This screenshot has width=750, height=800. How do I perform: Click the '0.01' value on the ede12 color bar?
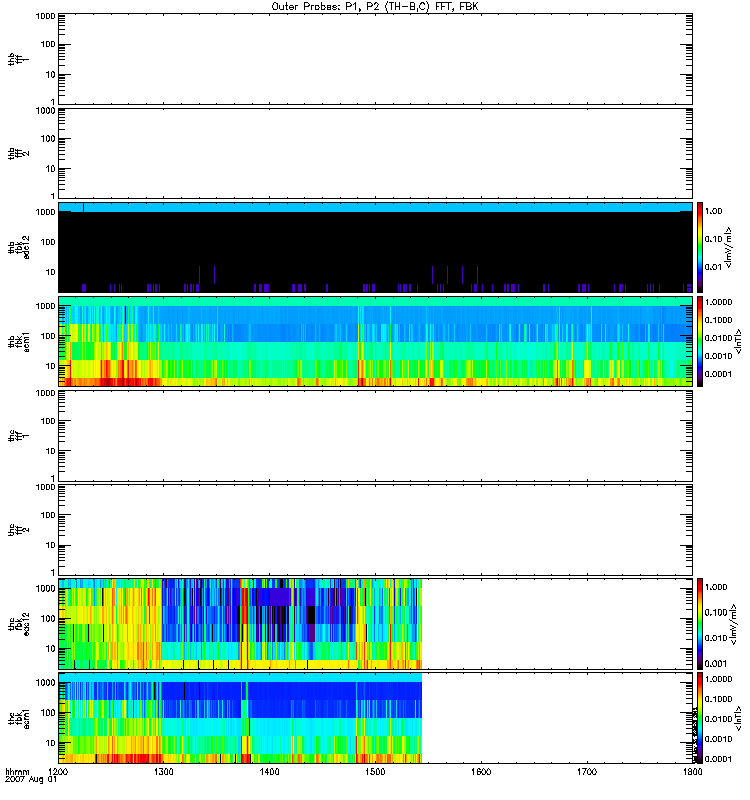coord(713,267)
